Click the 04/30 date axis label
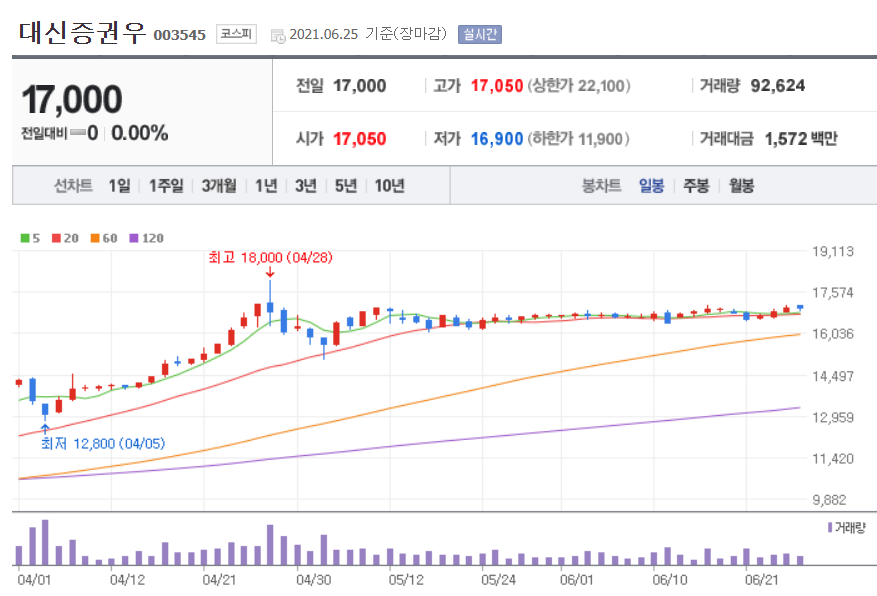This screenshot has height=596, width=877. (314, 580)
